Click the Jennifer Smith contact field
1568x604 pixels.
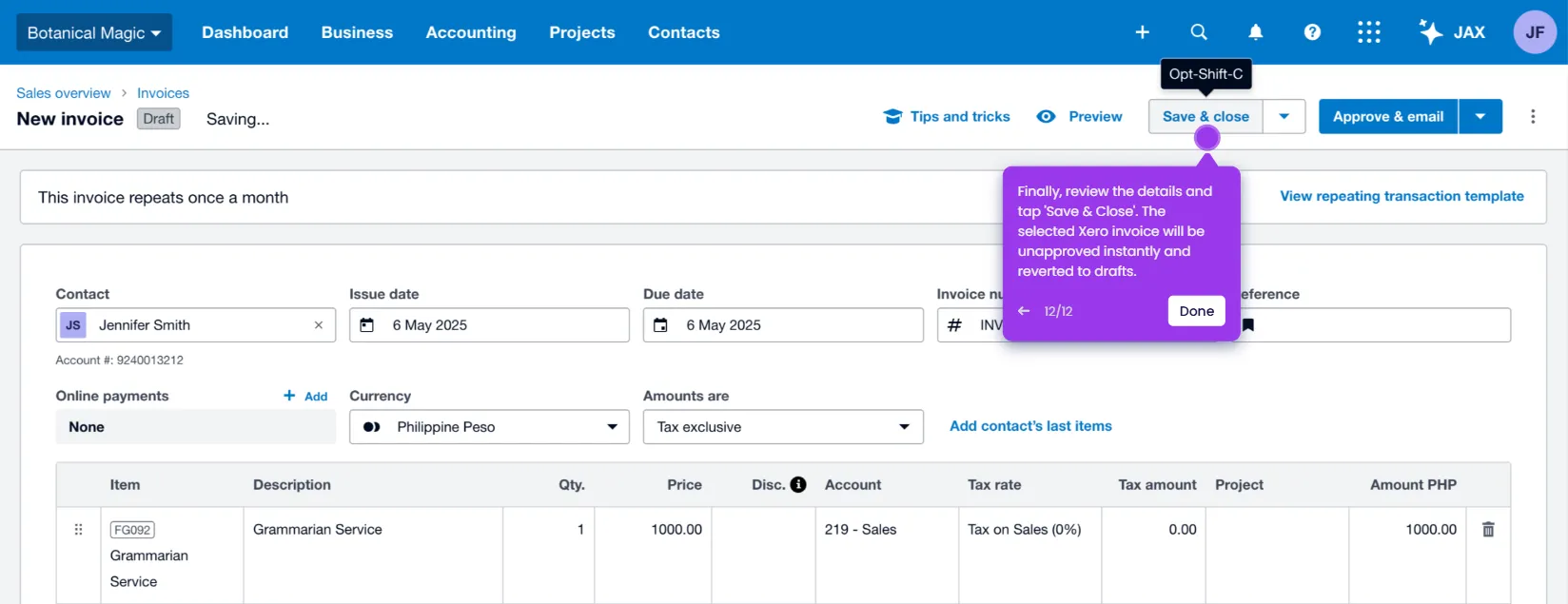coord(196,325)
